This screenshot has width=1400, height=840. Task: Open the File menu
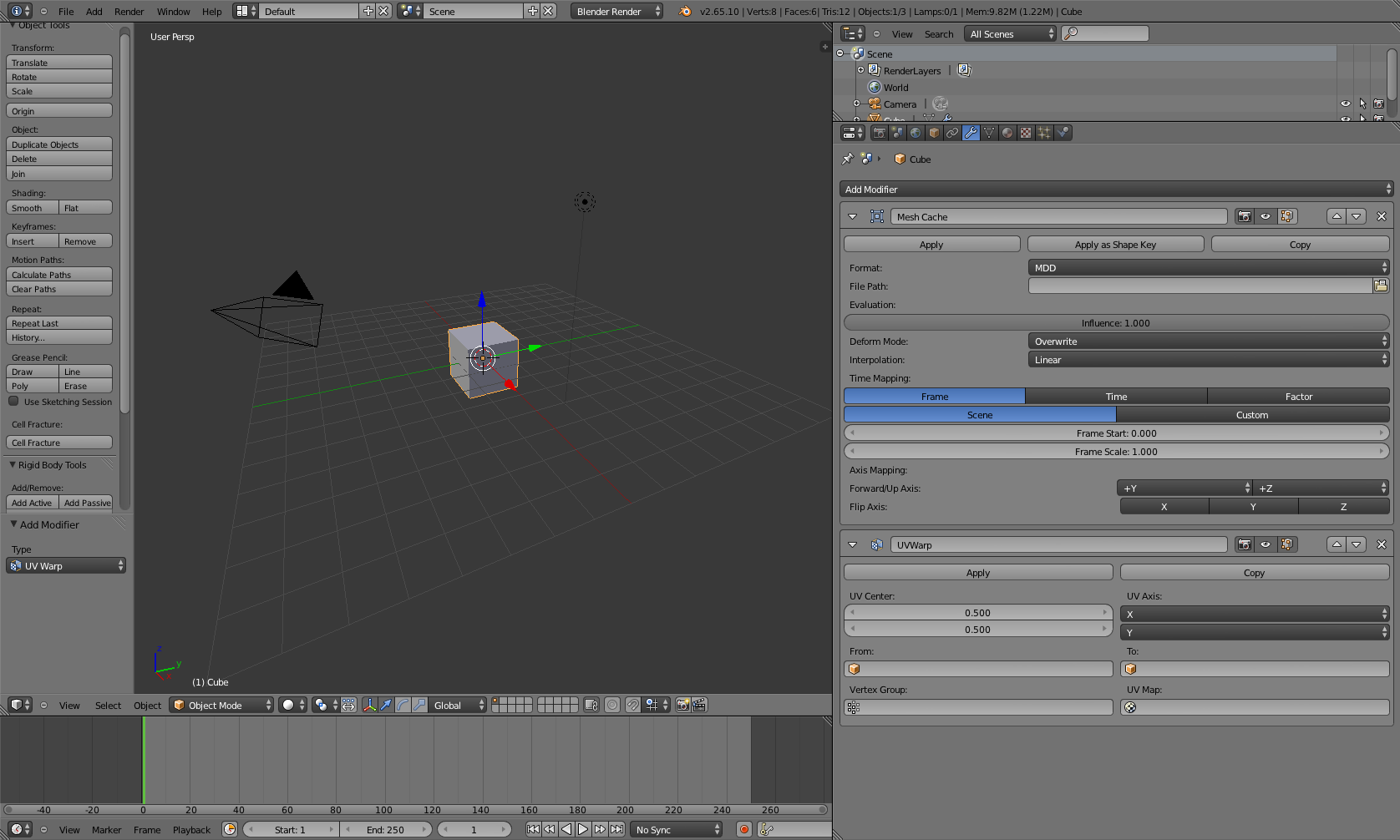(66, 11)
